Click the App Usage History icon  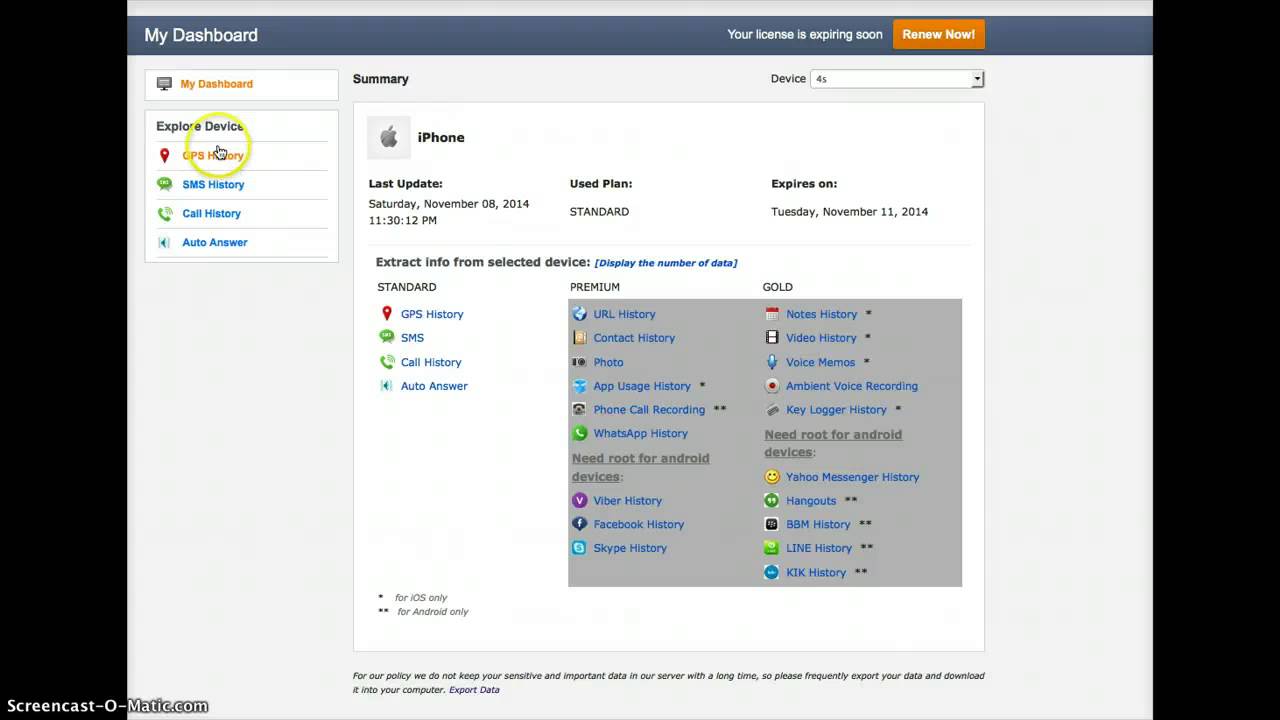(x=579, y=386)
